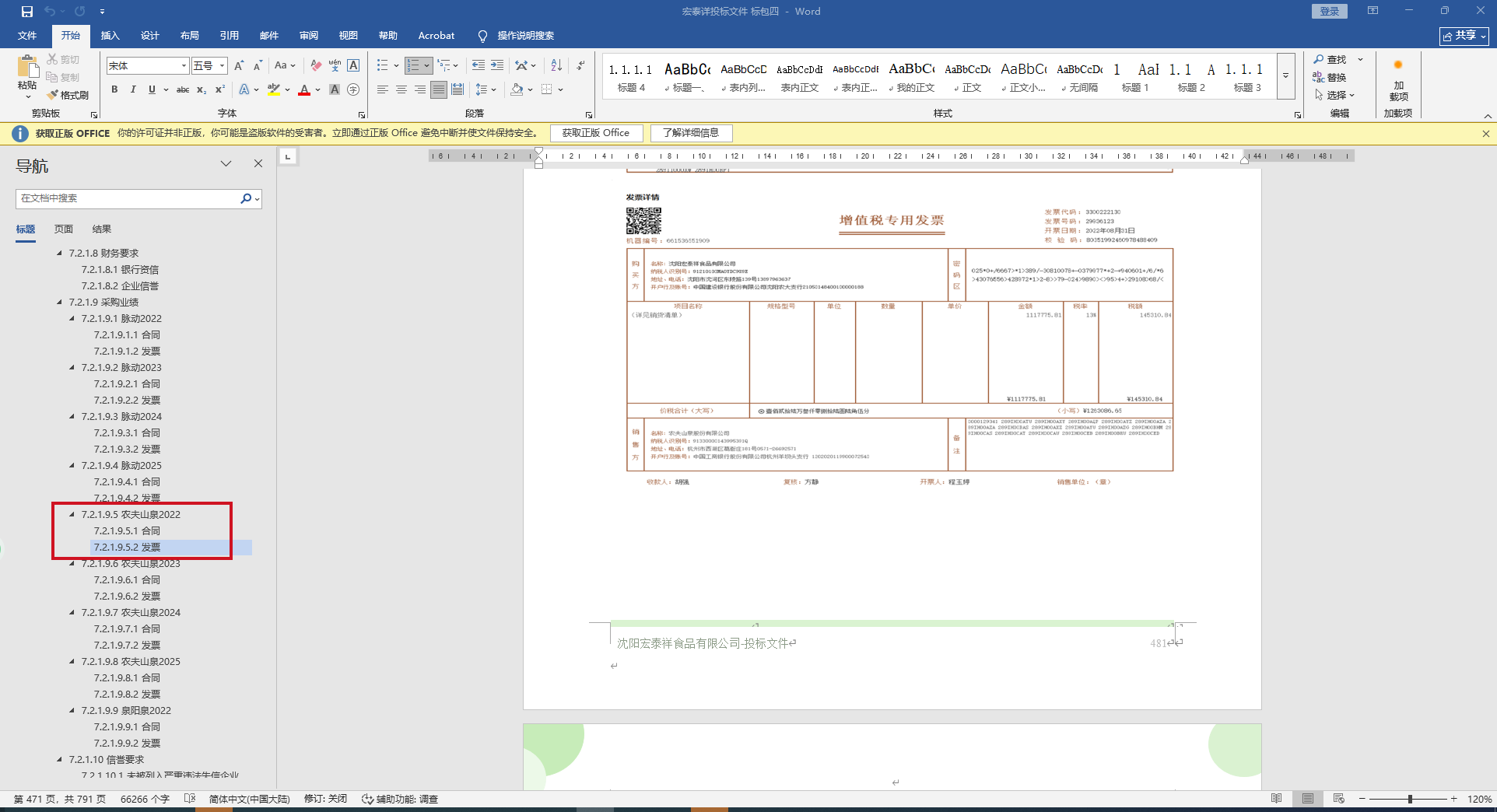This screenshot has height=812, width=1497.
Task: Cut the selection with the scissors icon
Action: point(52,59)
